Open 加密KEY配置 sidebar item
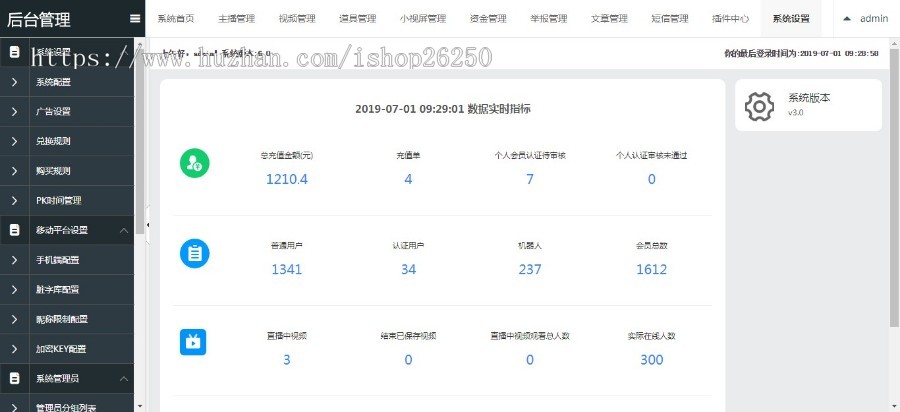This screenshot has width=900, height=412. [x=60, y=349]
